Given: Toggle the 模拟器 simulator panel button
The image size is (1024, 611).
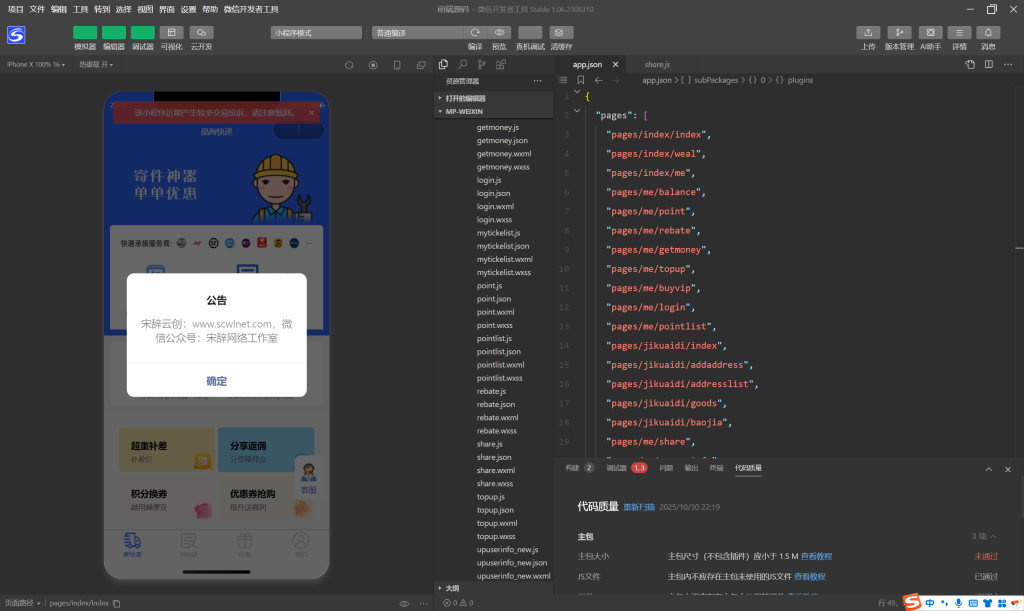Looking at the screenshot, I should tap(85, 33).
